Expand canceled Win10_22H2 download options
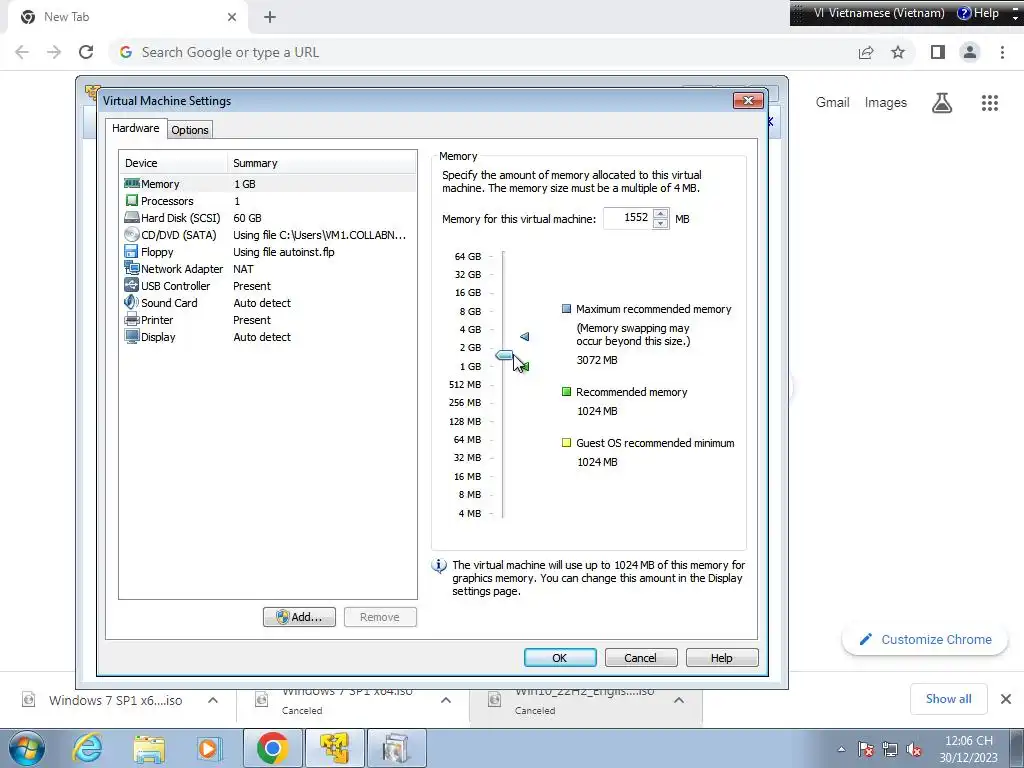Viewport: 1024px width, 768px height. pos(679,700)
